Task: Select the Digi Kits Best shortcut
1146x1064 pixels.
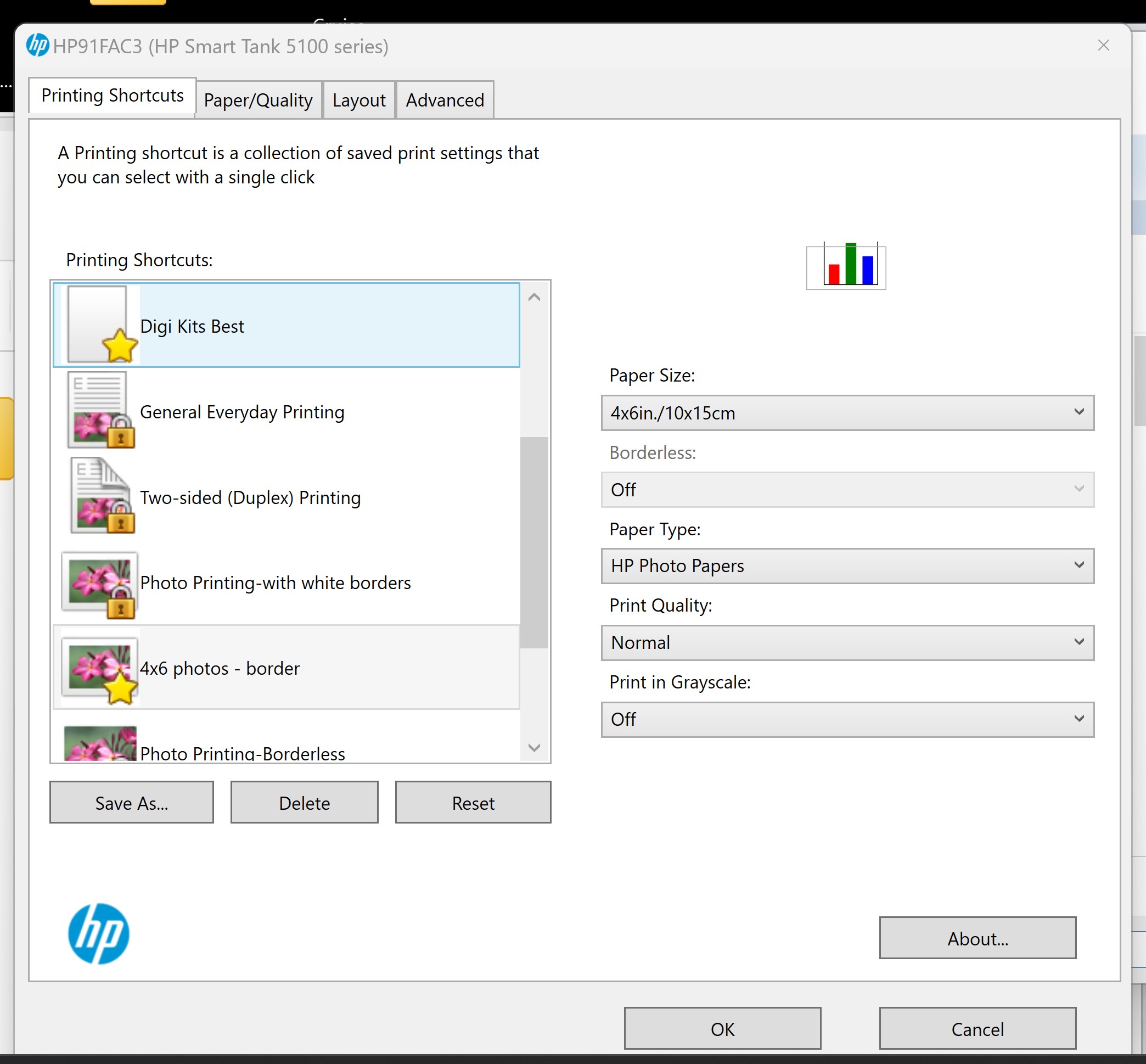Action: point(286,324)
